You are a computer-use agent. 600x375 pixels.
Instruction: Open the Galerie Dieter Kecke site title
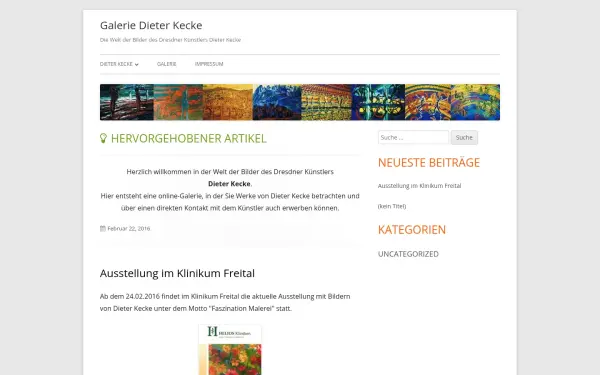(151, 25)
